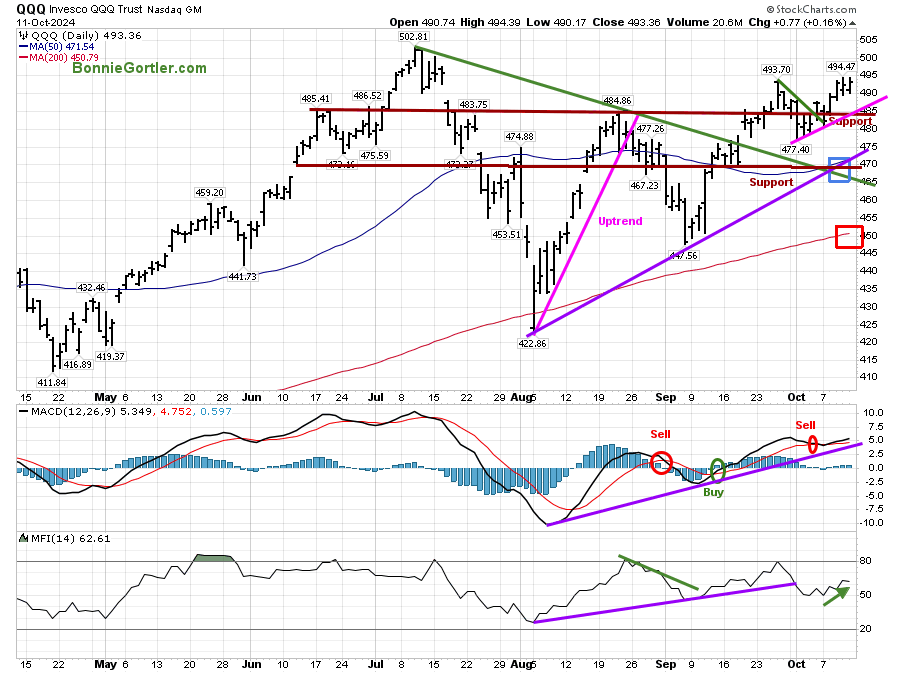Click the 494.47 recent high label

(x=841, y=67)
